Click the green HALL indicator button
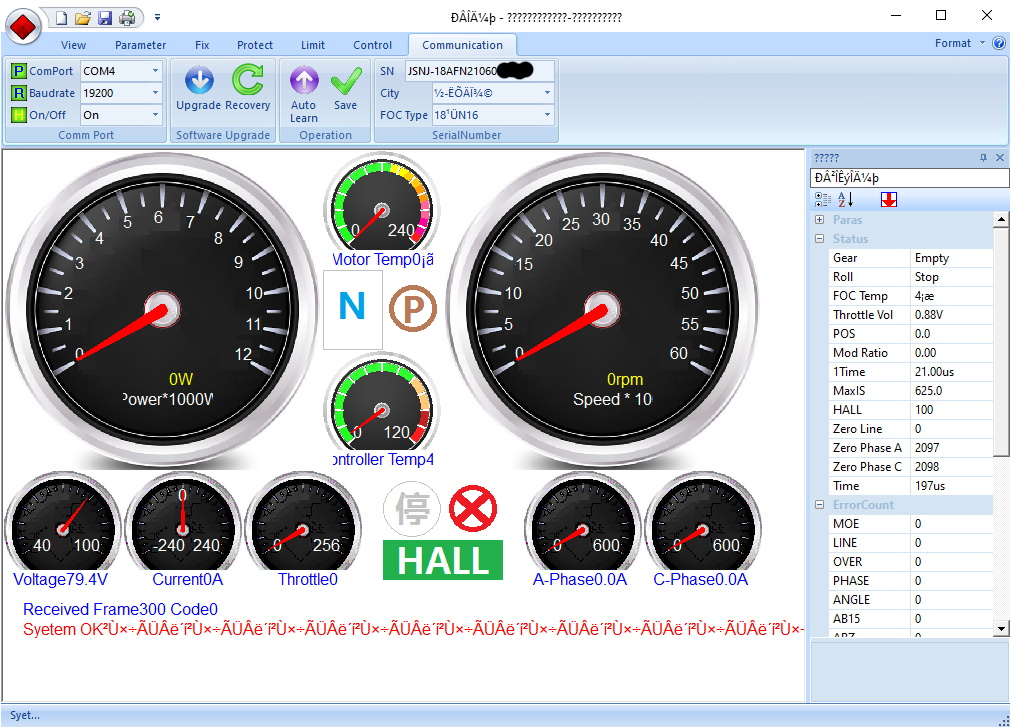 point(442,561)
